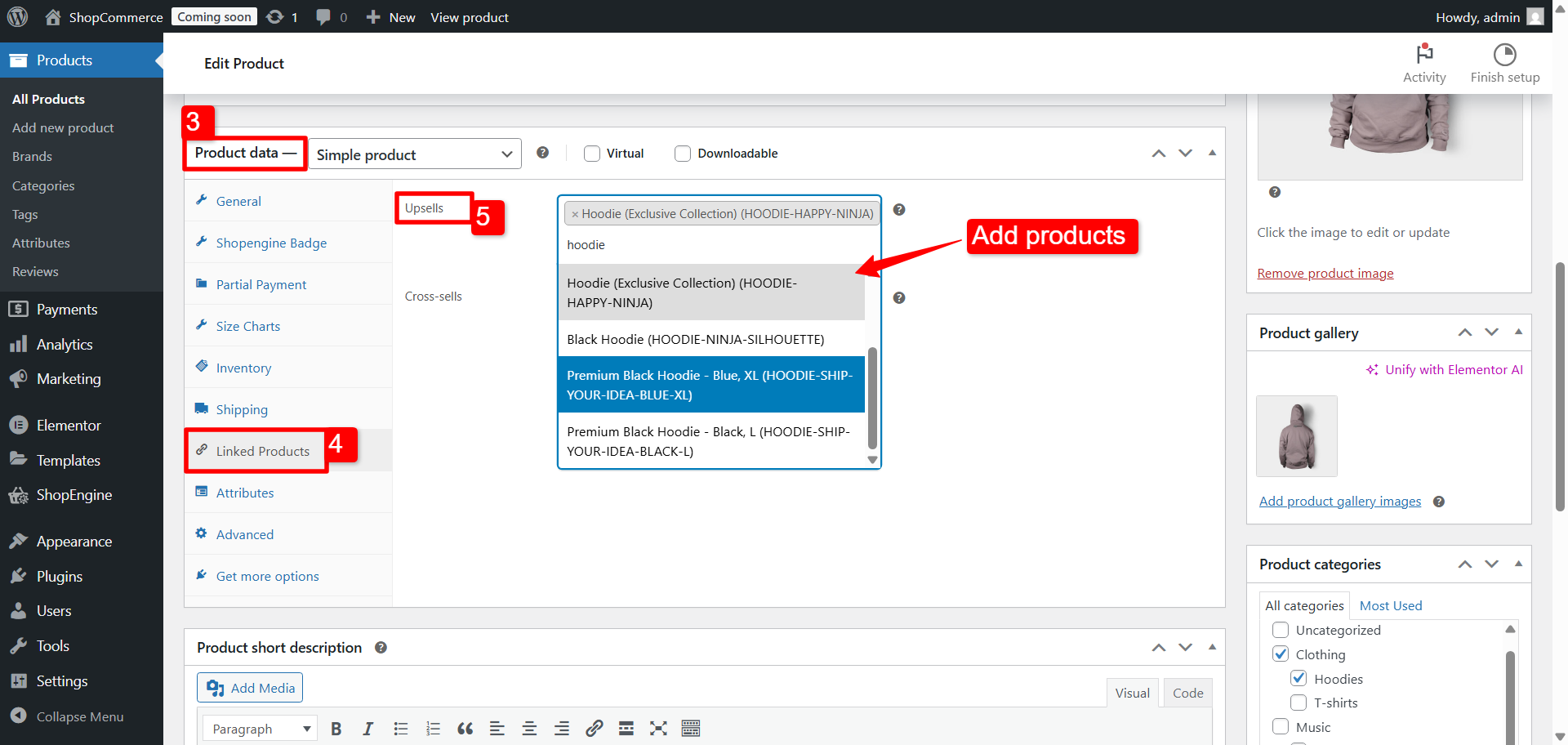
Task: Open the General product data tab
Action: 288,201
